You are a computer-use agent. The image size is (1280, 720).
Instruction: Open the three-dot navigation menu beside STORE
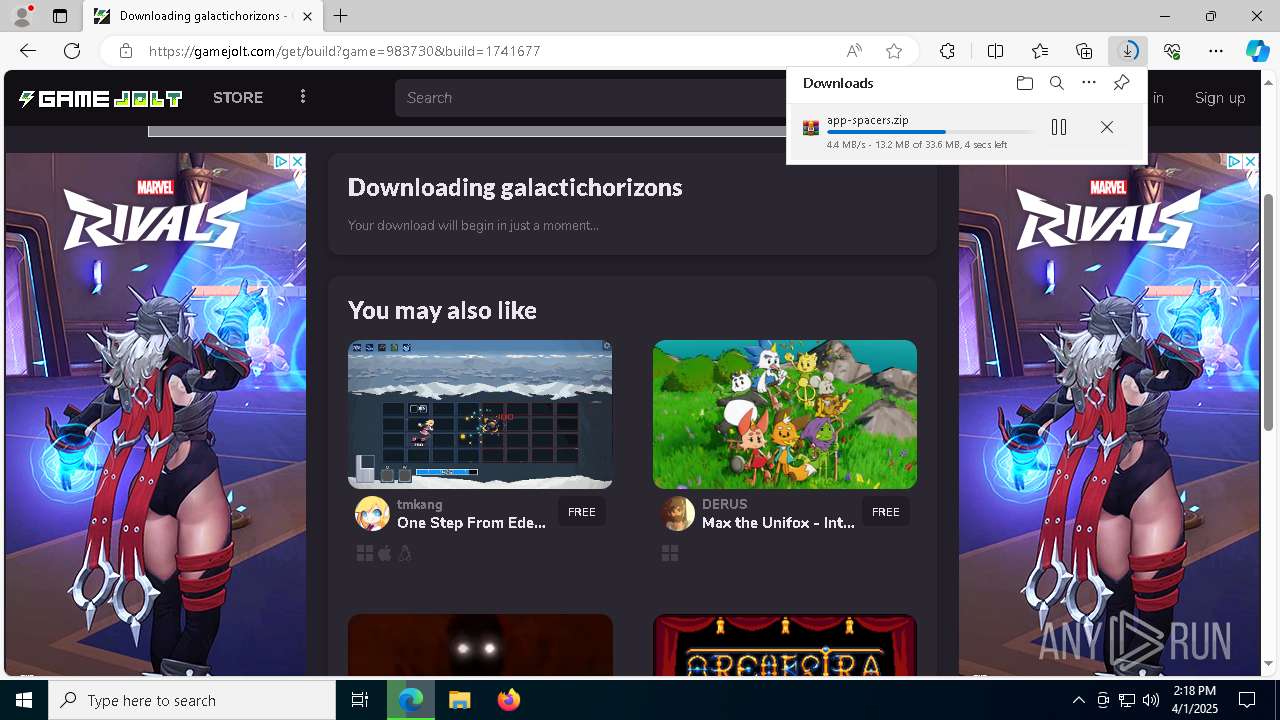(303, 97)
